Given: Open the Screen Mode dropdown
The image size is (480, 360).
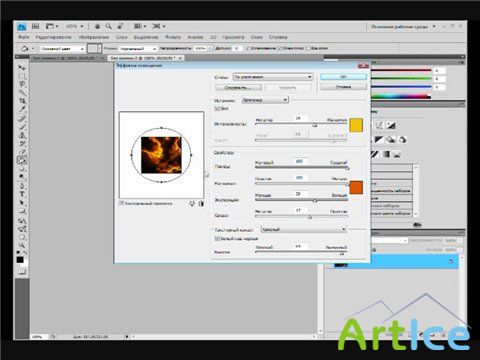Looking at the screenshot, I should click(159, 26).
